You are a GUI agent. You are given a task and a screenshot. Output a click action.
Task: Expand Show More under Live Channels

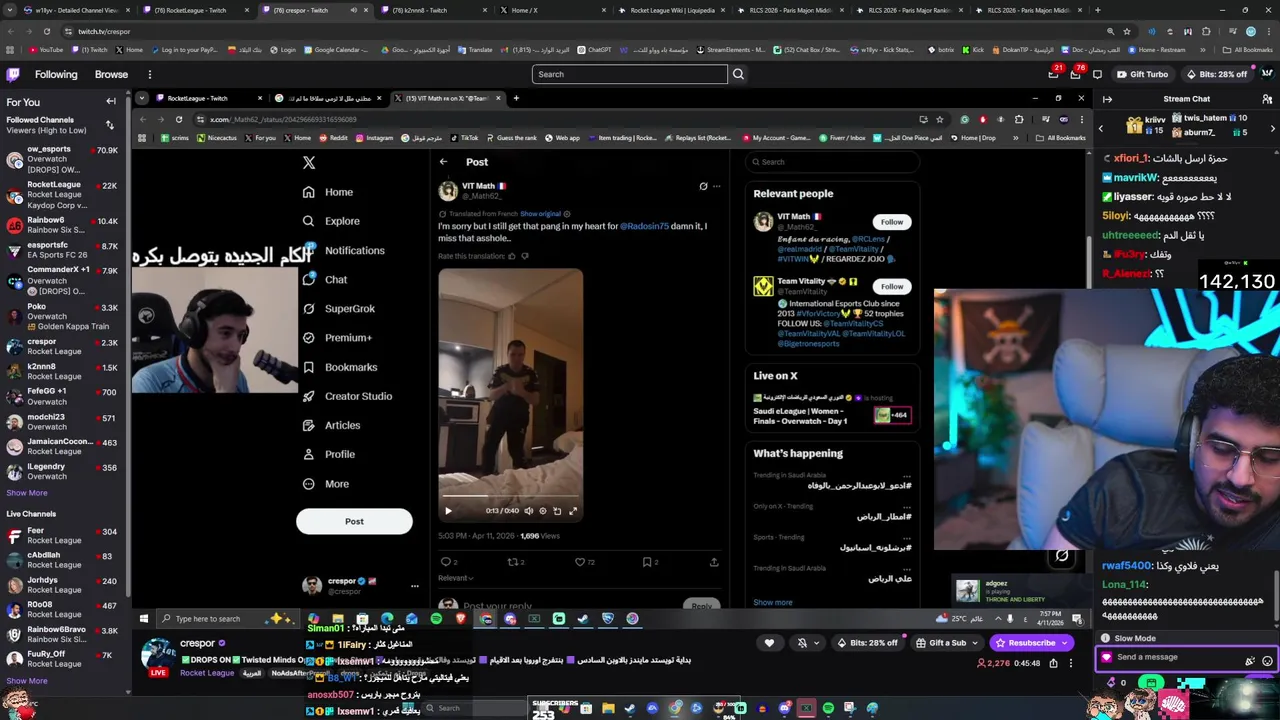(x=27, y=681)
